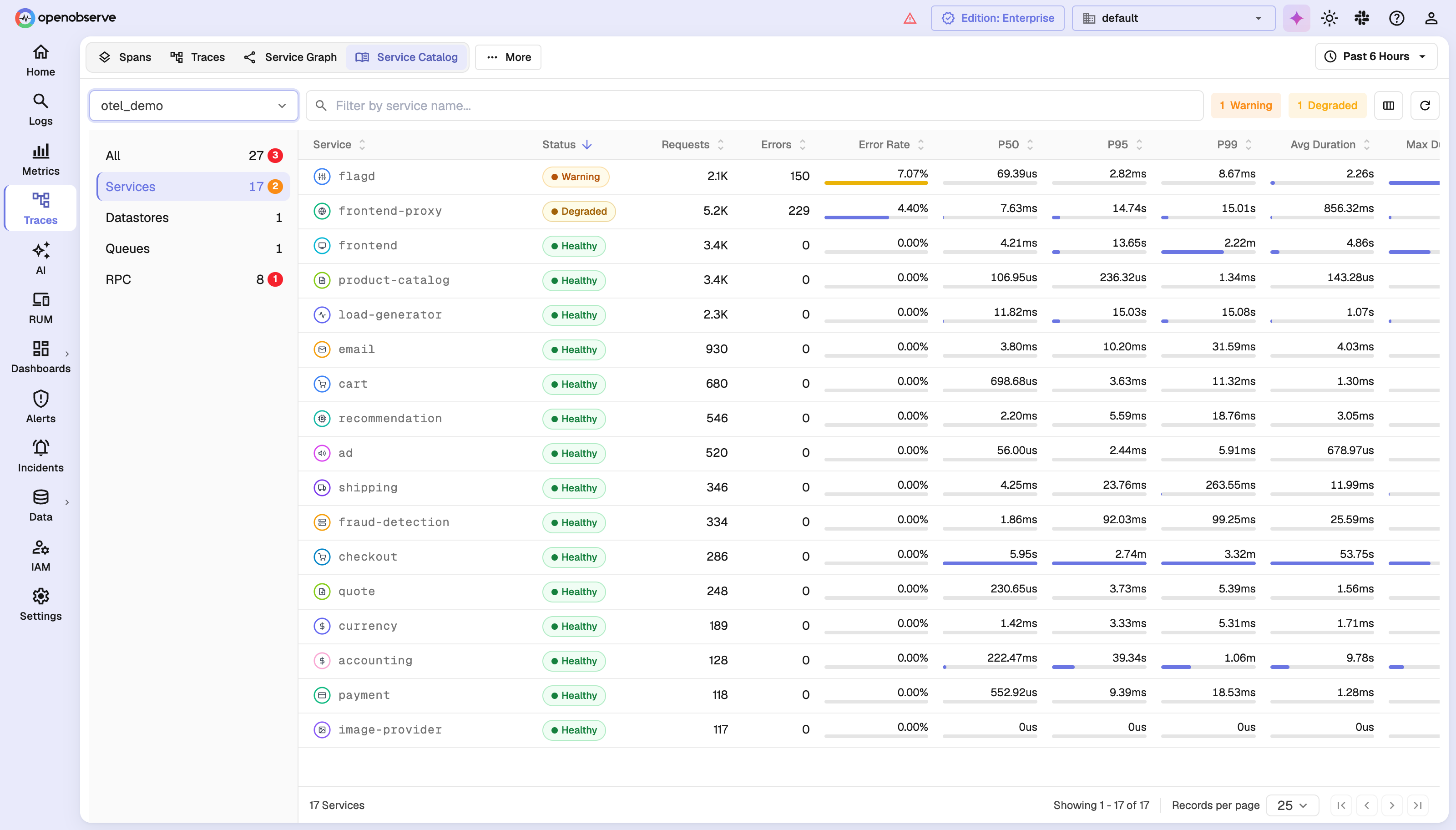Open RUM in sidebar
The height and width of the screenshot is (830, 1456).
click(40, 309)
